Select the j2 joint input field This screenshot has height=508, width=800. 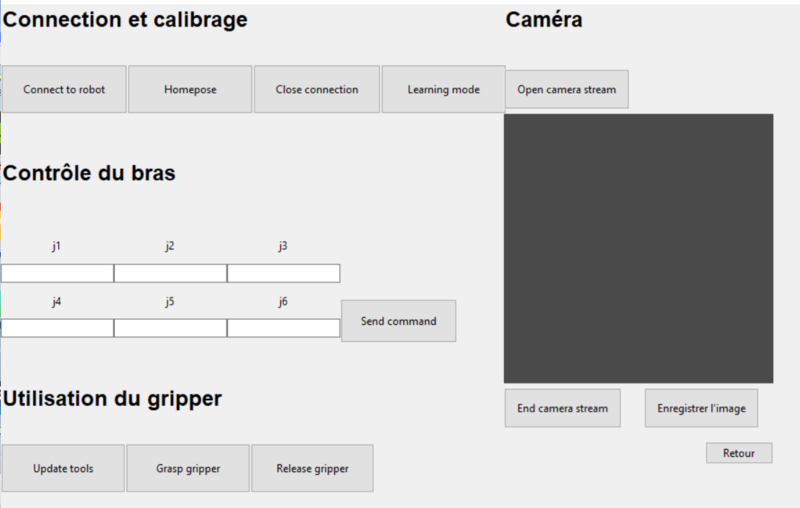coord(170,274)
